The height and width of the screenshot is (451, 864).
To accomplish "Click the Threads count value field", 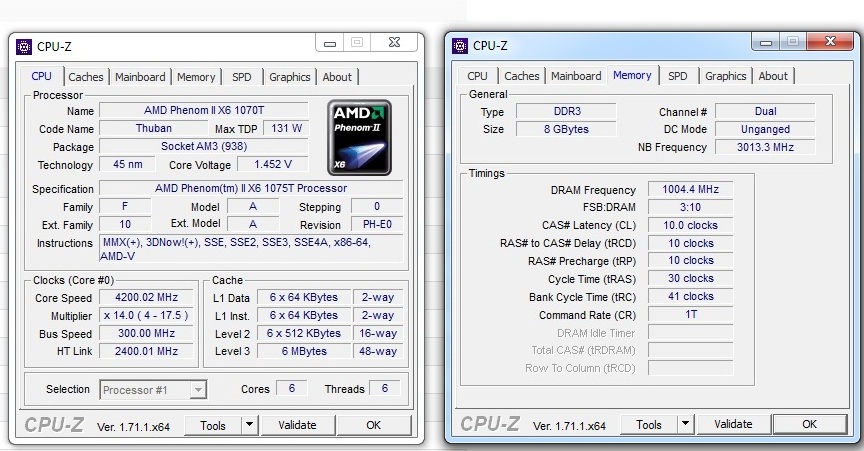I will [385, 389].
